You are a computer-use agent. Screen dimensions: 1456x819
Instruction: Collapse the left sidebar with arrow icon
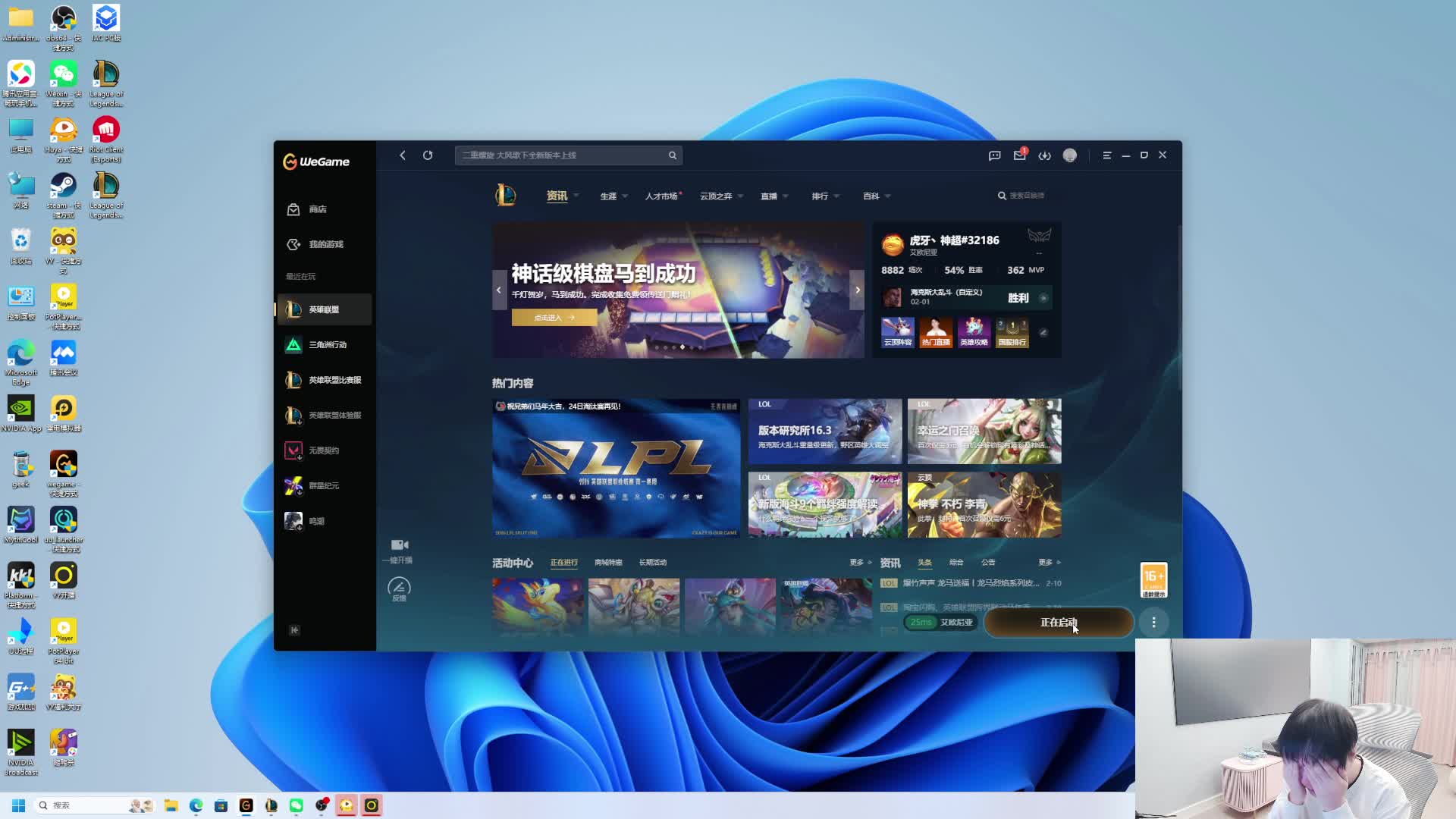coord(294,630)
